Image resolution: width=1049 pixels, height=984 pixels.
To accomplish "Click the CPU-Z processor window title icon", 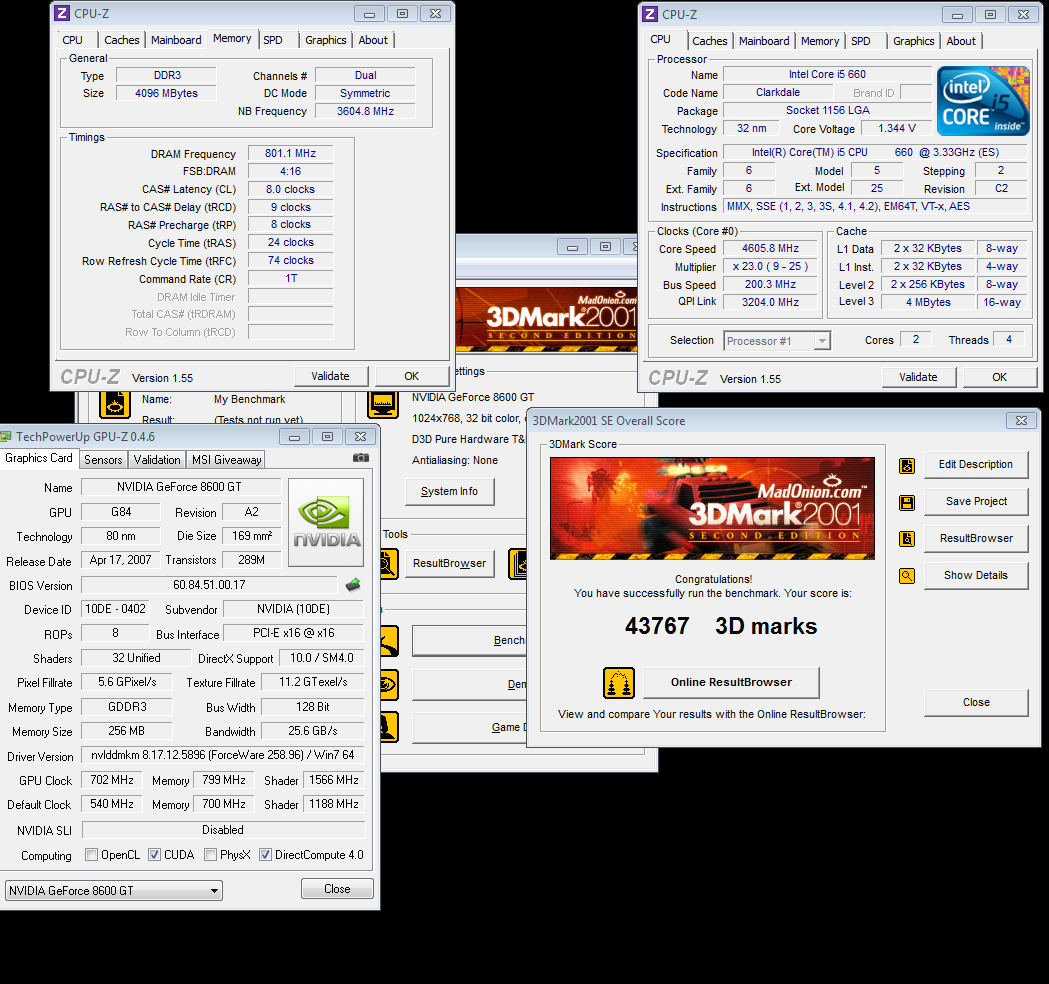I will coord(650,14).
